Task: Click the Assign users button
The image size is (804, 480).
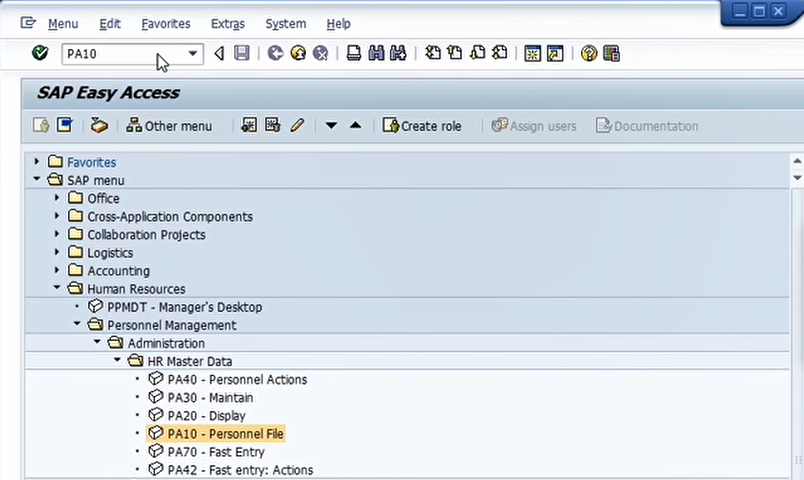Action: (534, 126)
